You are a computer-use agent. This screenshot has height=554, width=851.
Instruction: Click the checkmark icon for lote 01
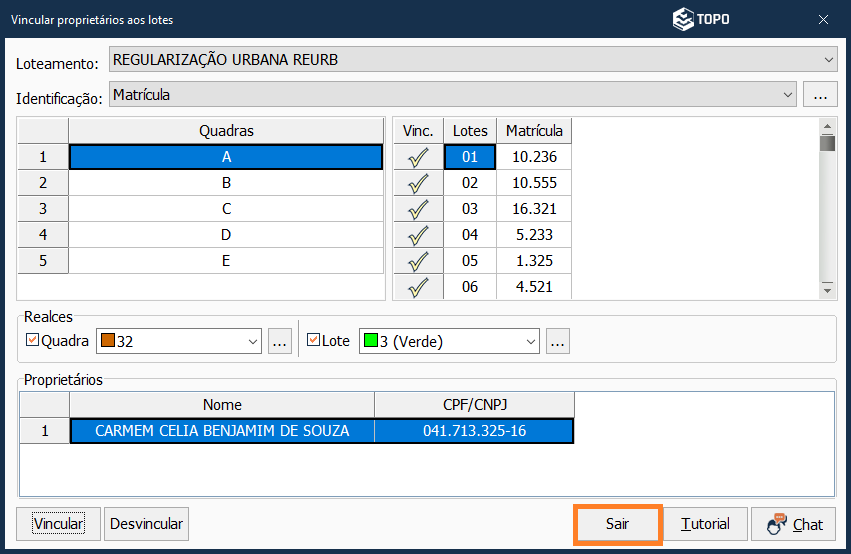tap(418, 157)
